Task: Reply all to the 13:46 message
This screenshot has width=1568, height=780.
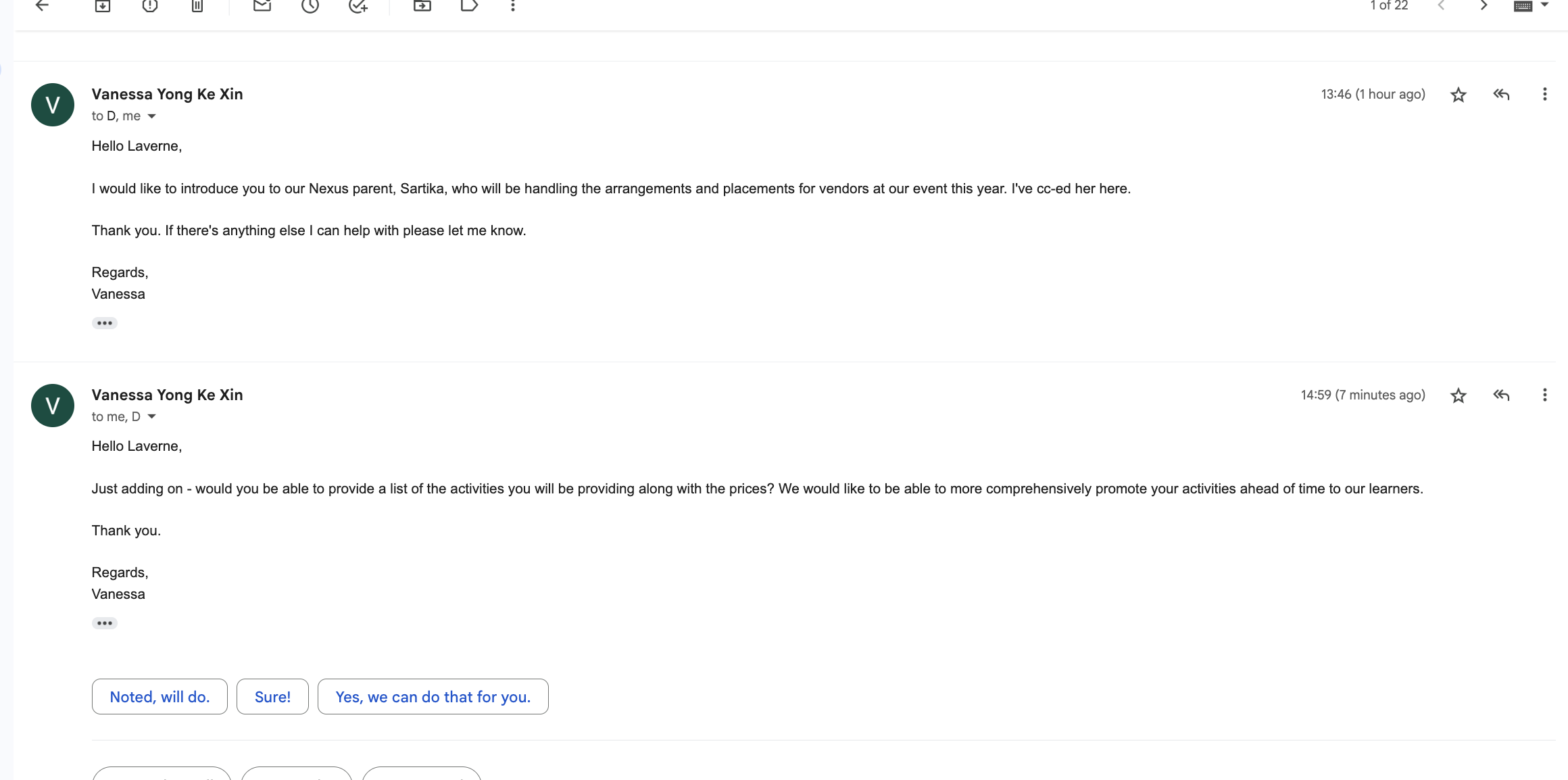Action: [1501, 94]
